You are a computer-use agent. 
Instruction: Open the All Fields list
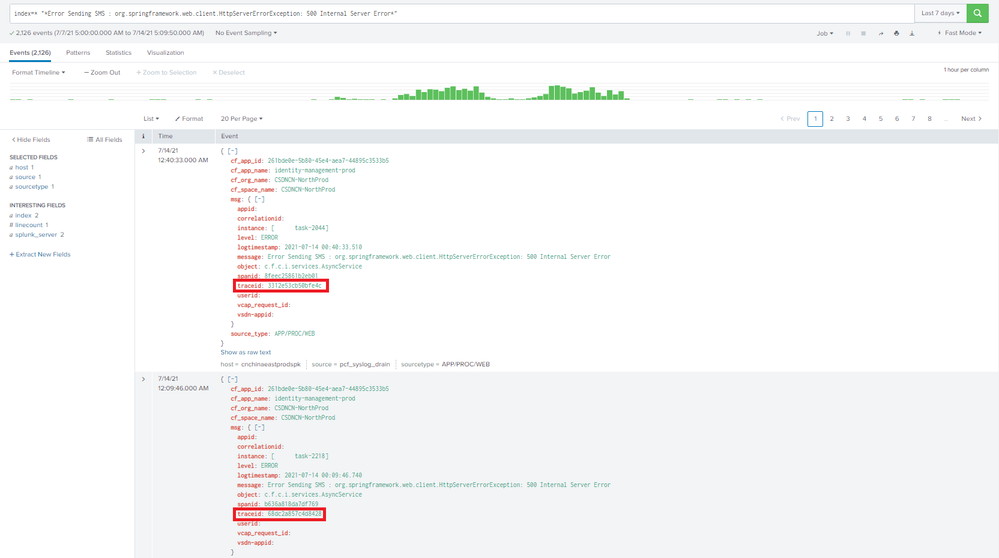tap(104, 140)
